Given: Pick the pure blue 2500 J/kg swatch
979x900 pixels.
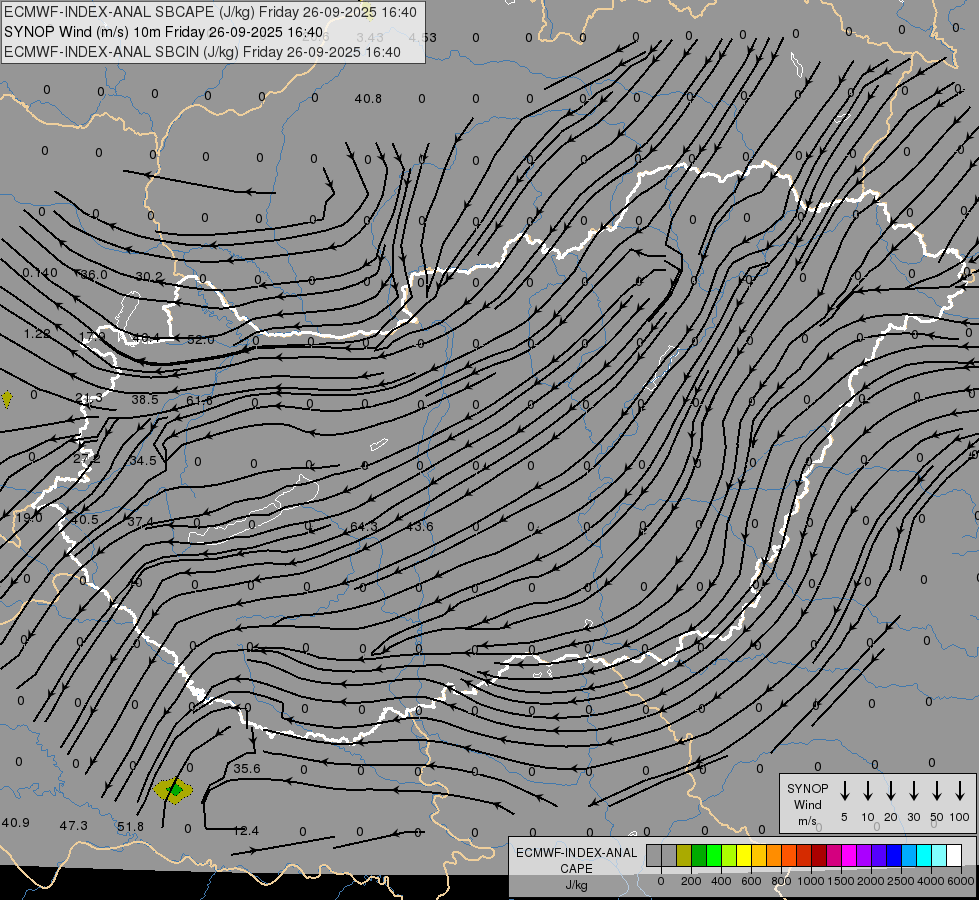Looking at the screenshot, I should coord(894,855).
